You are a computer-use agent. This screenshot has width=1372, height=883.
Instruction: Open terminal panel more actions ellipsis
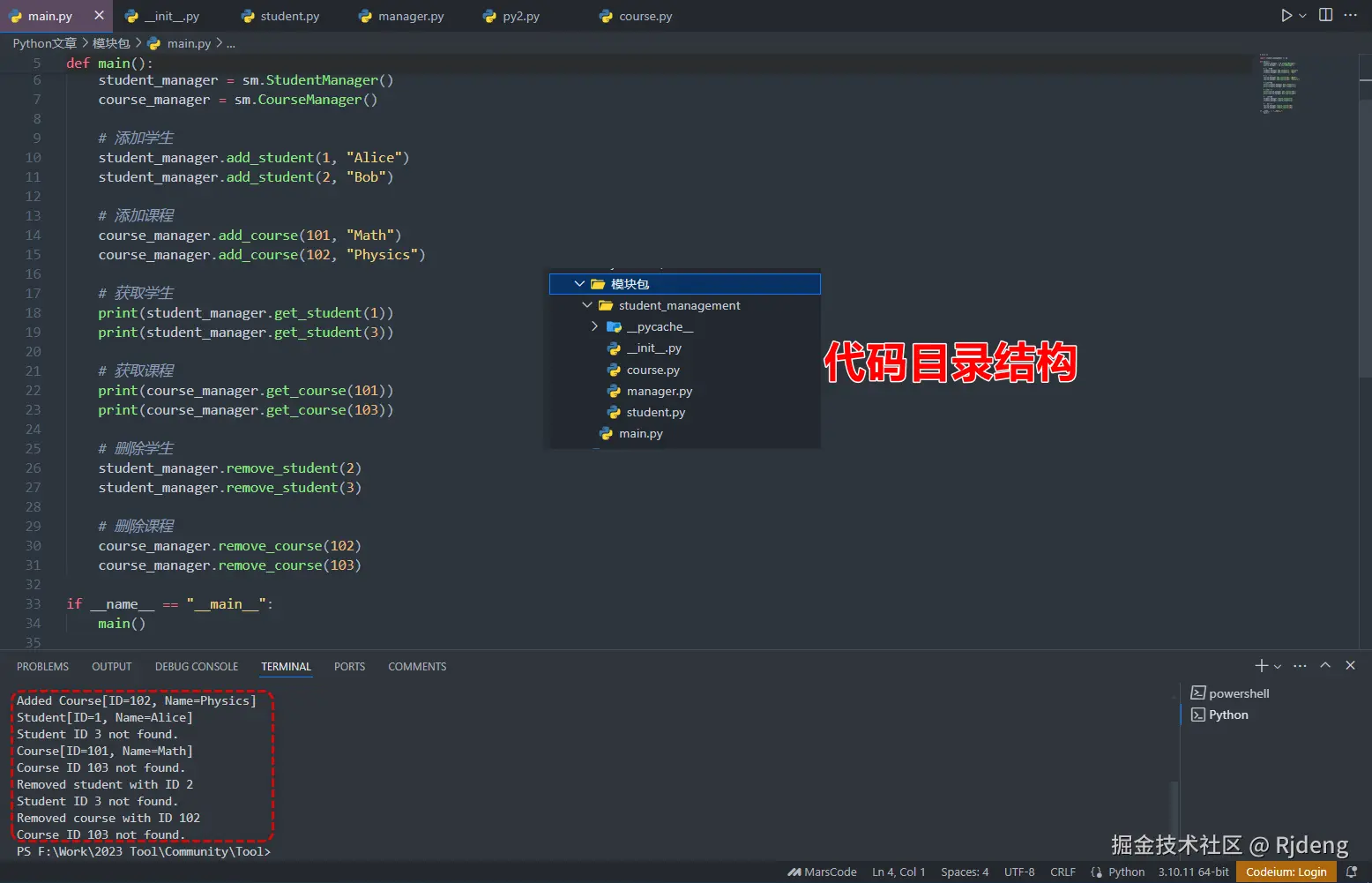tap(1300, 666)
